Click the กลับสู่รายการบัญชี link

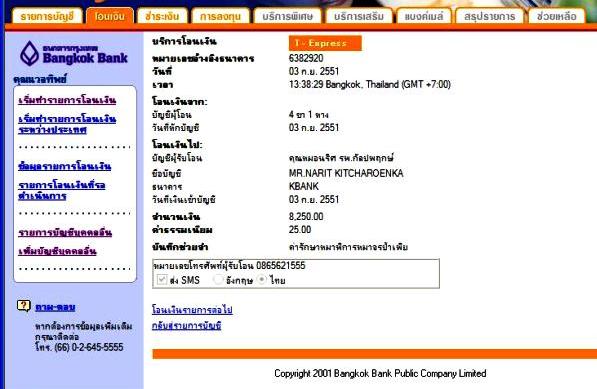coord(187,326)
